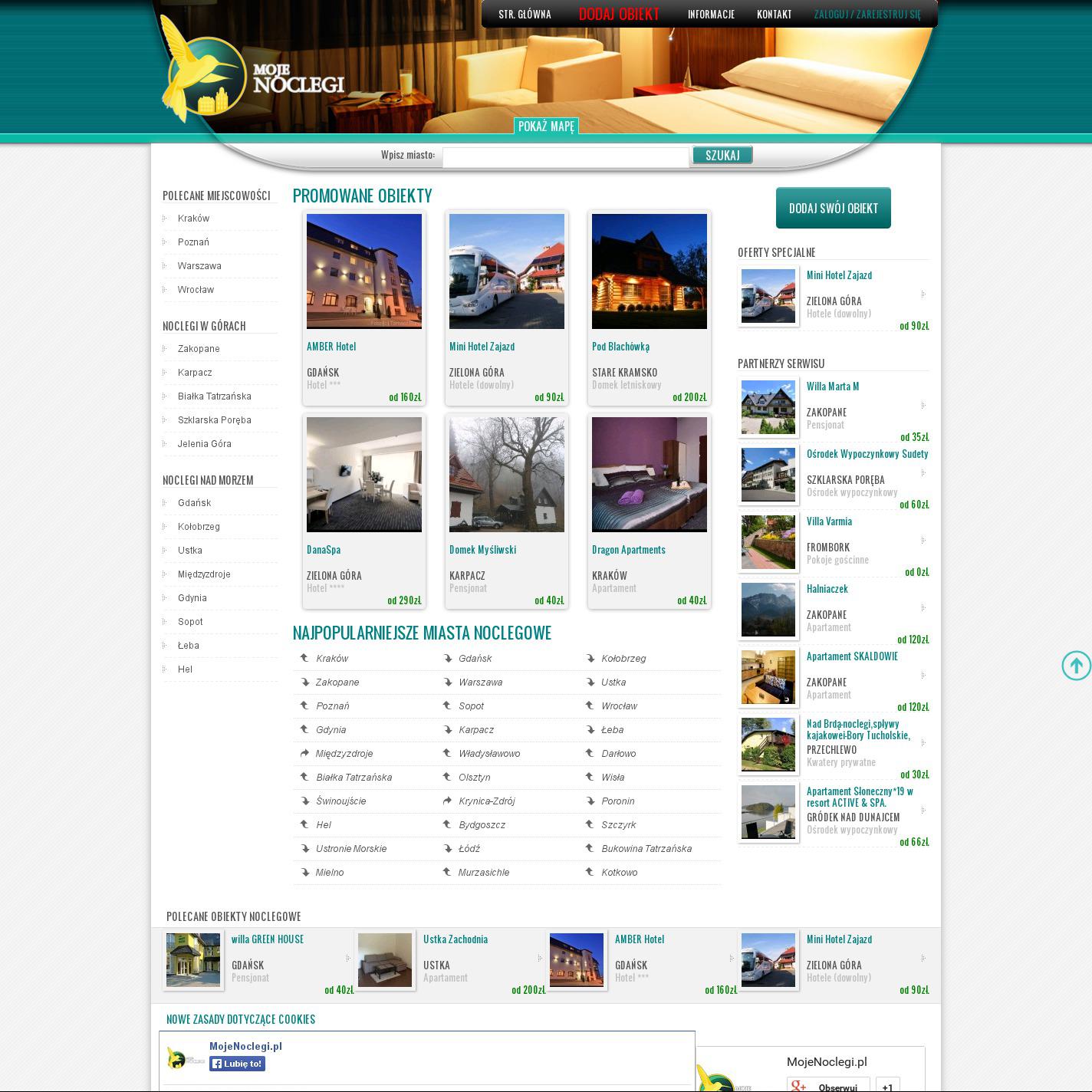Click the small arrow on Willa Marta M
This screenshot has width=1092, height=1092.
pyautogui.click(x=923, y=405)
